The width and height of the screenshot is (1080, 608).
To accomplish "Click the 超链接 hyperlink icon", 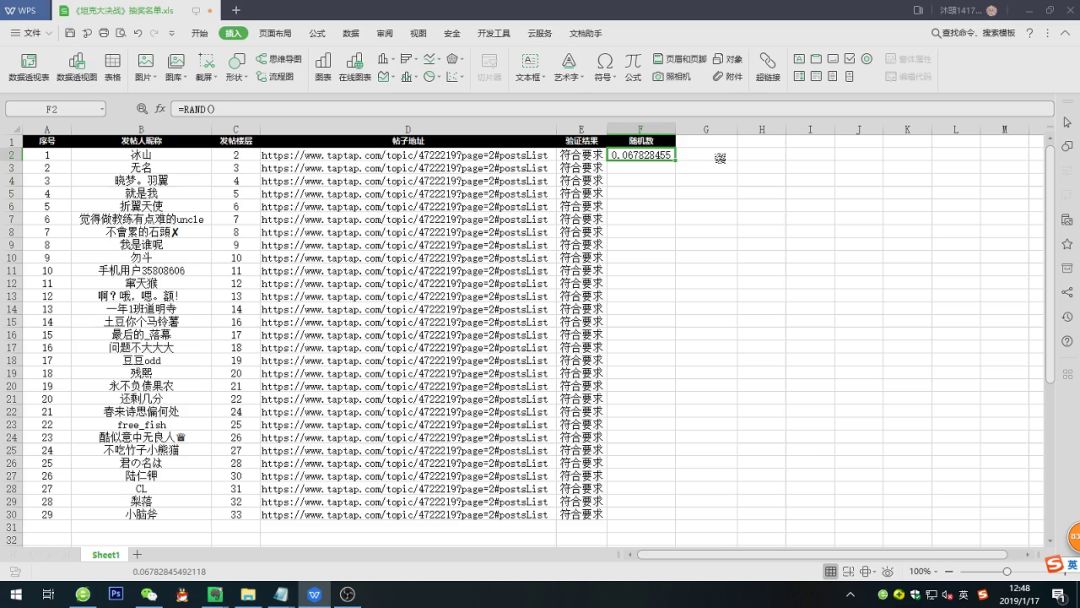I will (767, 67).
